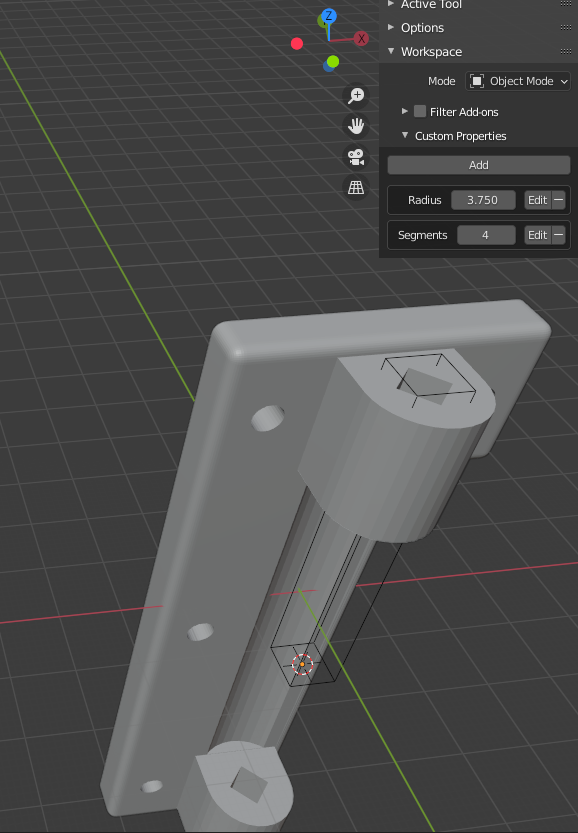This screenshot has width=578, height=833.
Task: Click Edit button next to Segments
Action: tap(538, 235)
